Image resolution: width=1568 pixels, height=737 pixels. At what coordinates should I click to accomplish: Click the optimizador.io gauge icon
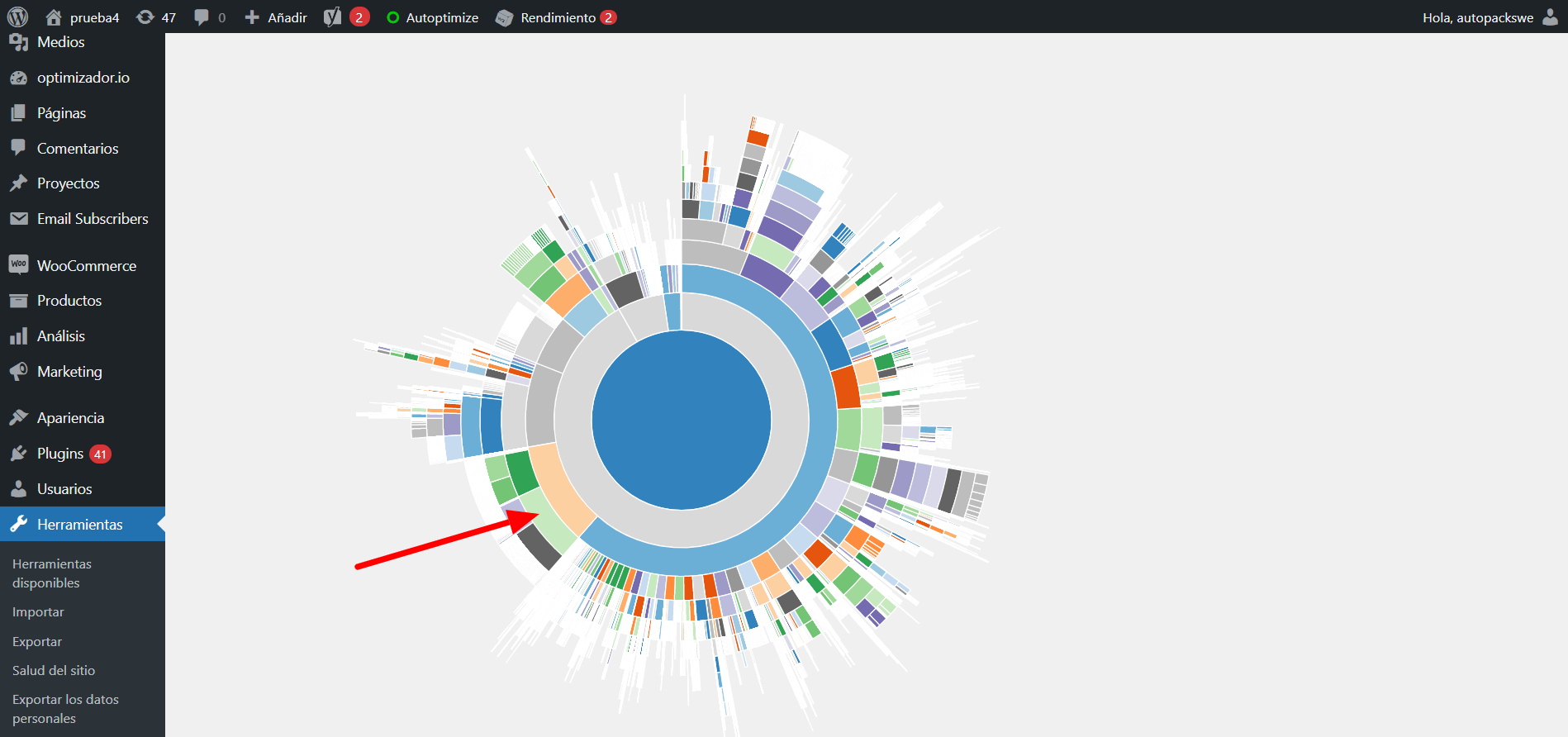18,78
